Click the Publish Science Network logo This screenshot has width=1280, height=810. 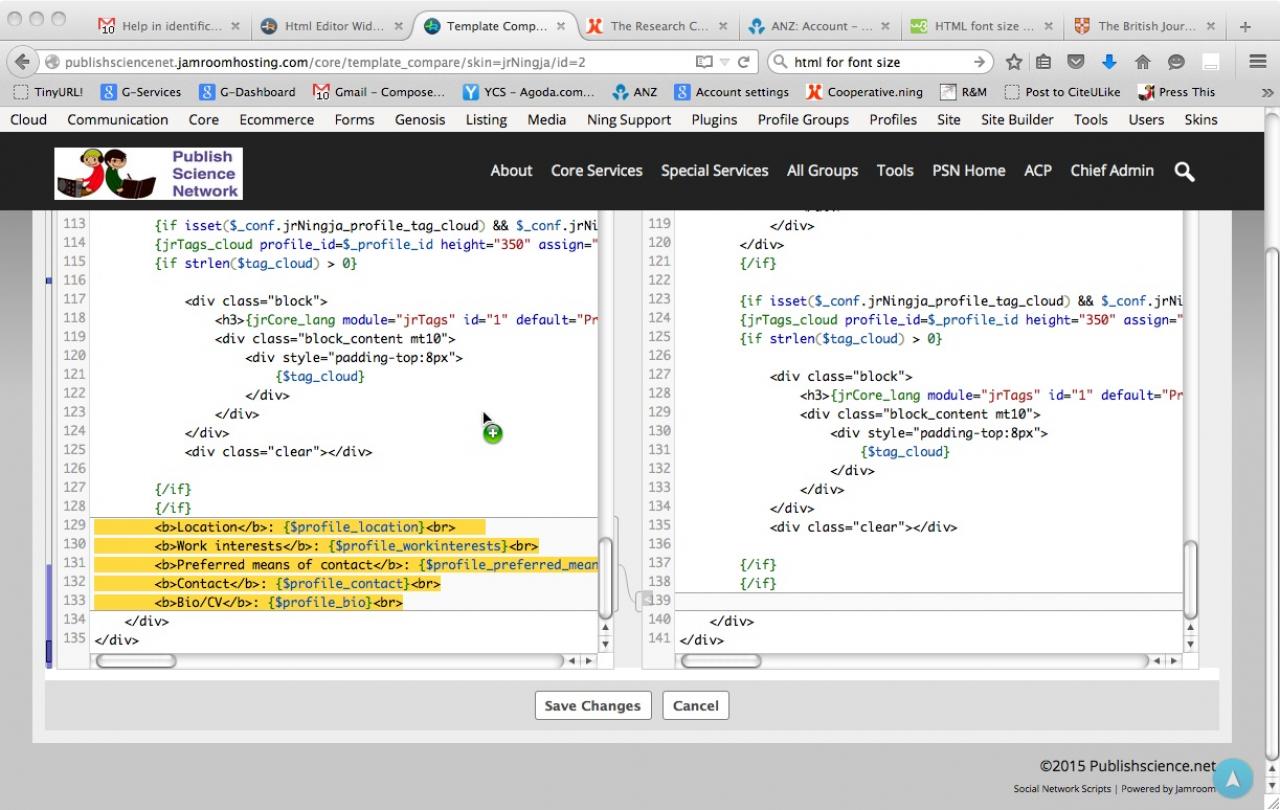point(148,173)
